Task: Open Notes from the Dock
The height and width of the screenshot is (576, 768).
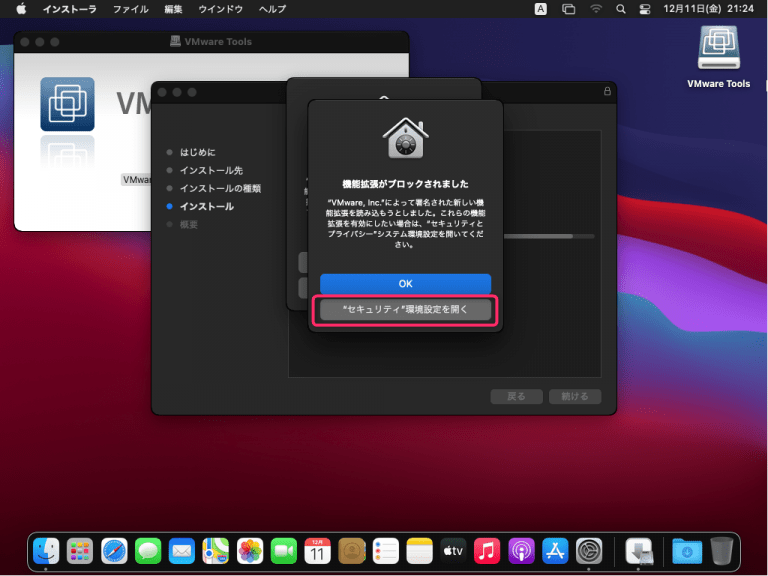Action: (419, 551)
